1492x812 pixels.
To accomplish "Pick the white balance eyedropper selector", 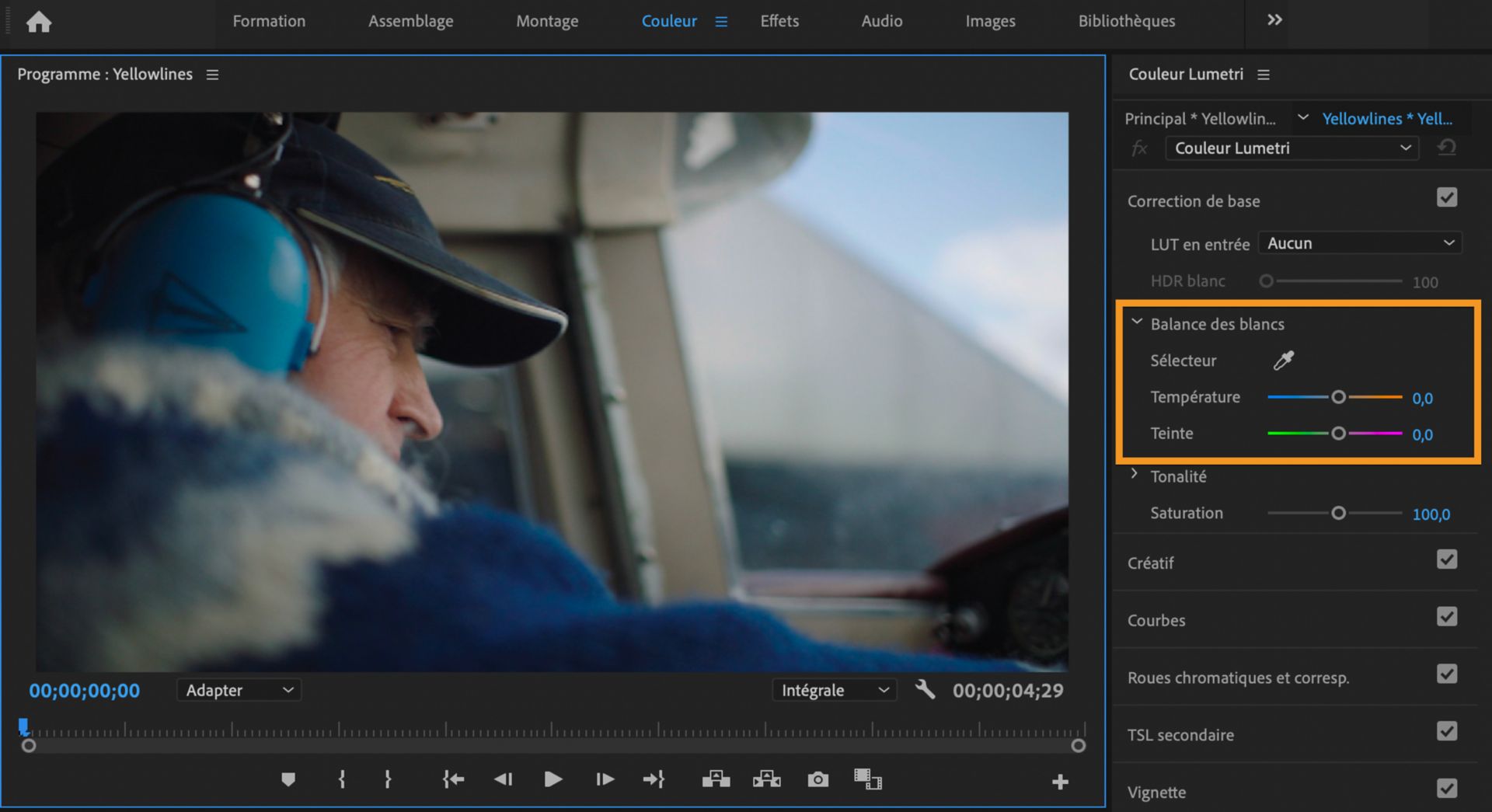I will (1283, 361).
